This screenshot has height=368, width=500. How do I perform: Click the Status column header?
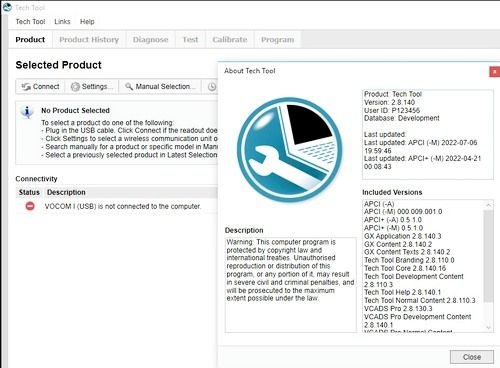tap(29, 192)
